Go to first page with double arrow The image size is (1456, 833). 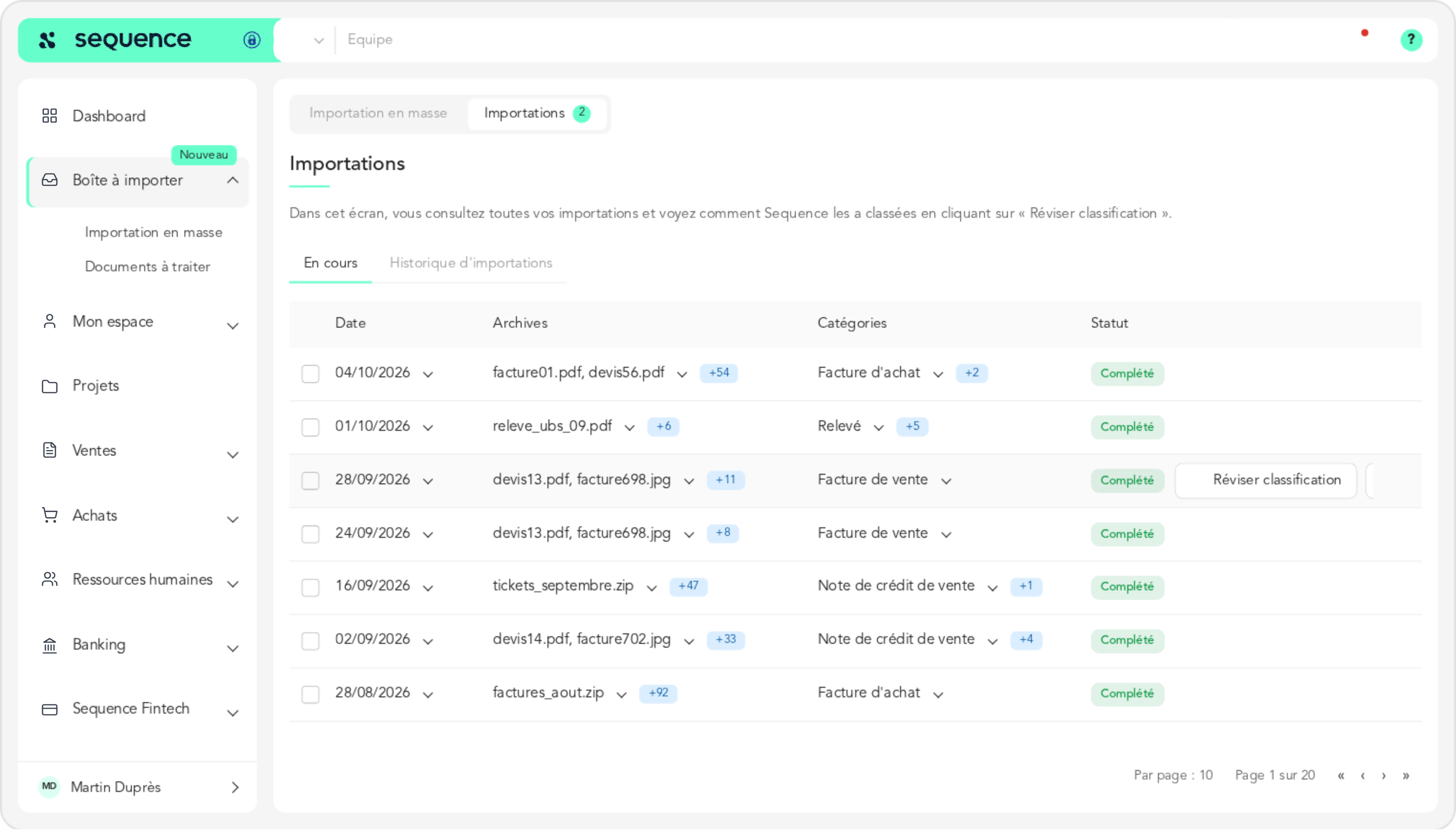click(1340, 776)
